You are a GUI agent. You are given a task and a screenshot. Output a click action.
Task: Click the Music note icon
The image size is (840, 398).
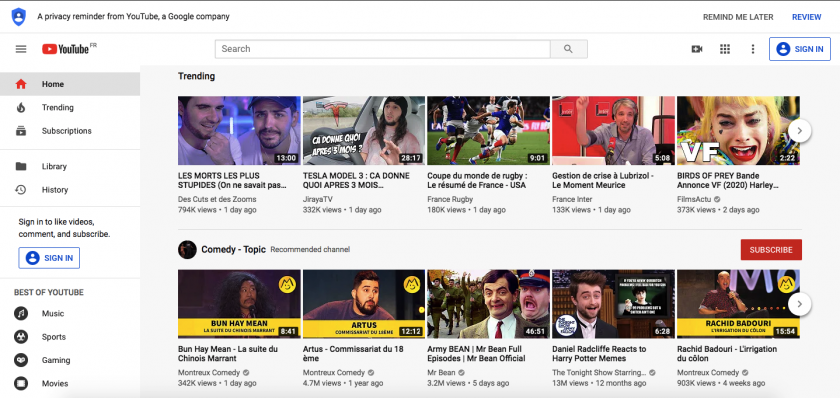21,313
